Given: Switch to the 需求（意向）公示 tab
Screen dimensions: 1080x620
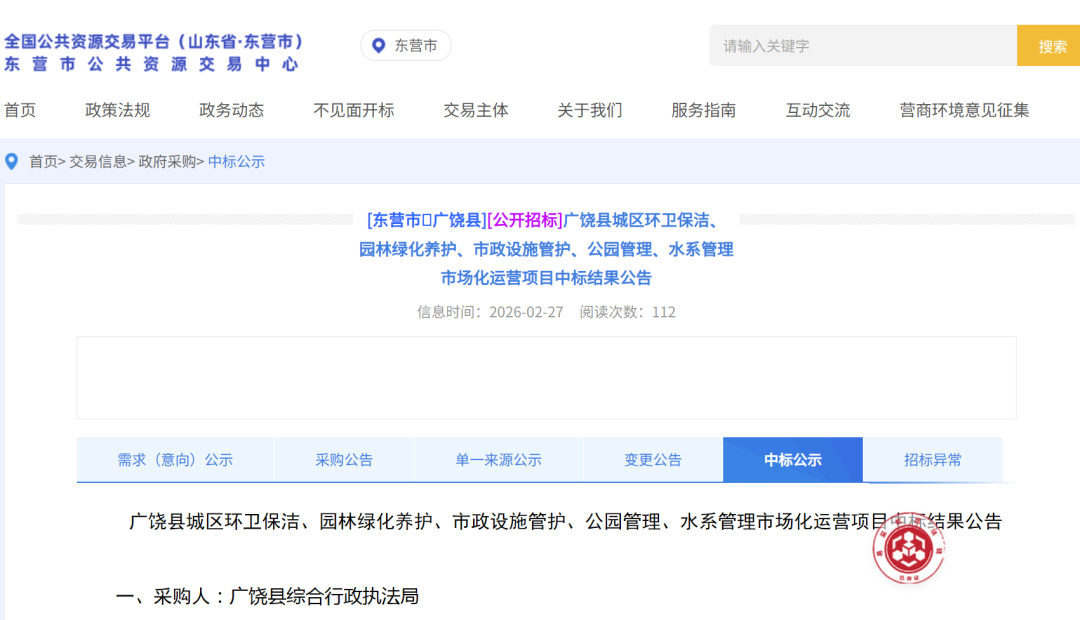Looking at the screenshot, I should pos(175,459).
